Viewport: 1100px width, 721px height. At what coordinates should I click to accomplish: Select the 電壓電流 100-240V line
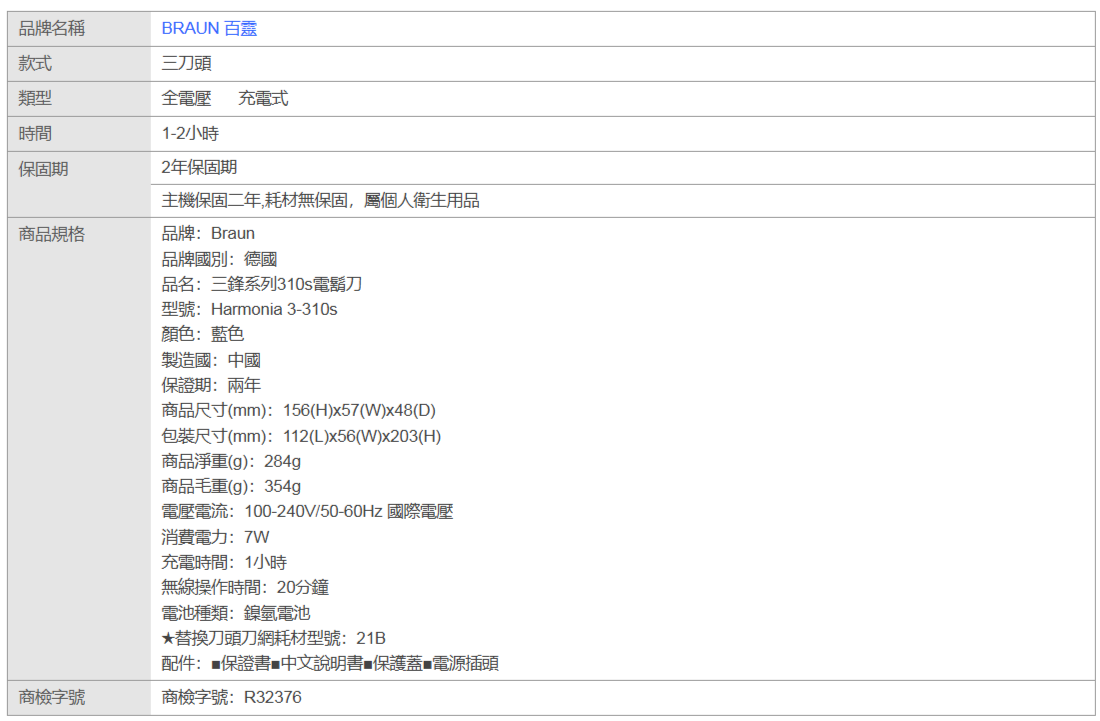307,512
